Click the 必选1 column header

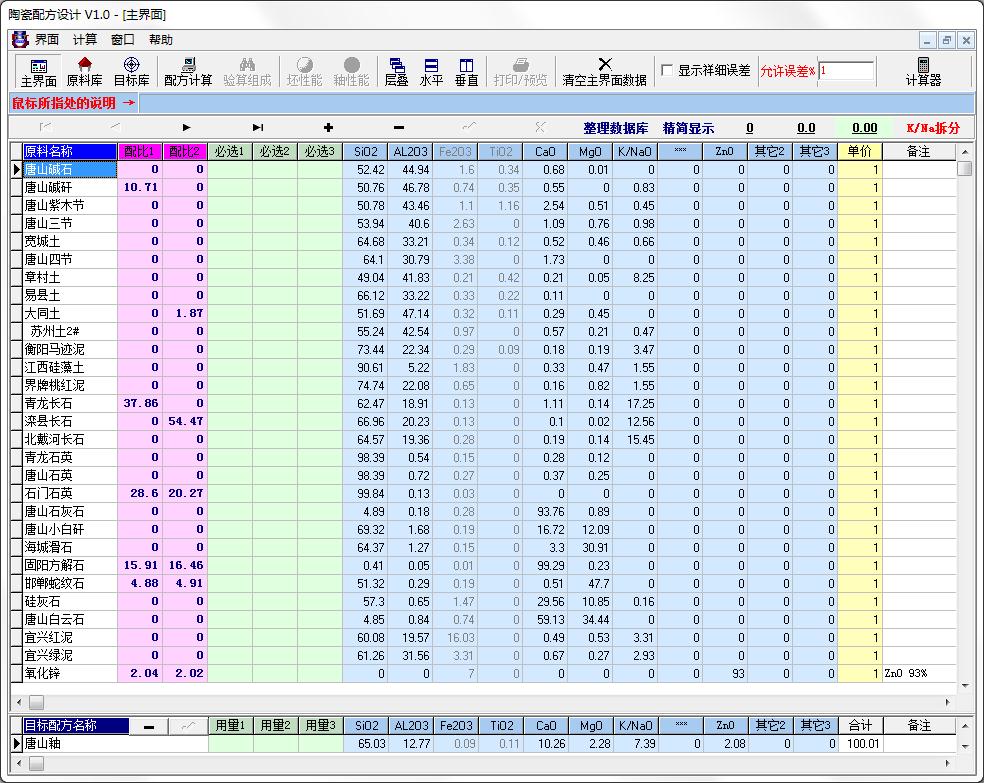click(x=230, y=151)
